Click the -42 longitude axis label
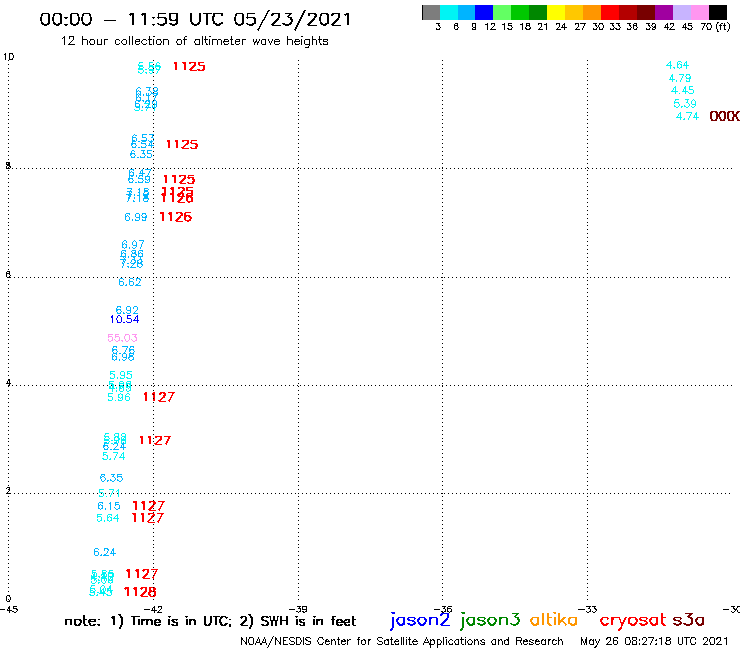The height and width of the screenshot is (650, 740). [153, 609]
